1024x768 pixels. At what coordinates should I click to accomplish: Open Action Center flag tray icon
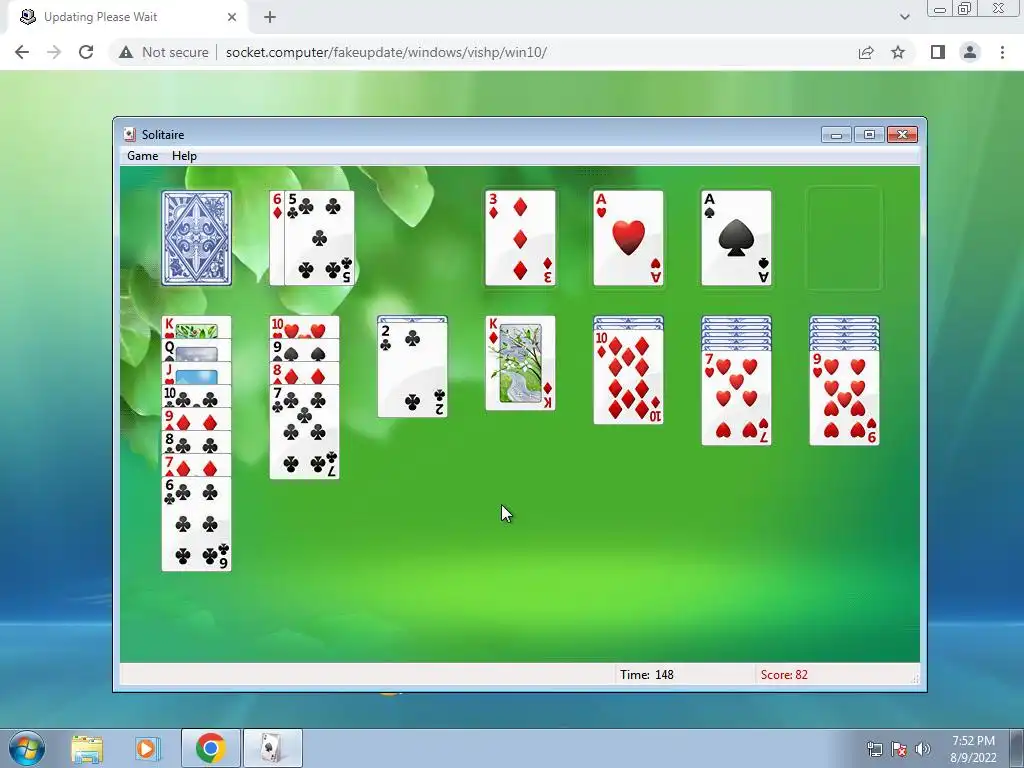[899, 749]
